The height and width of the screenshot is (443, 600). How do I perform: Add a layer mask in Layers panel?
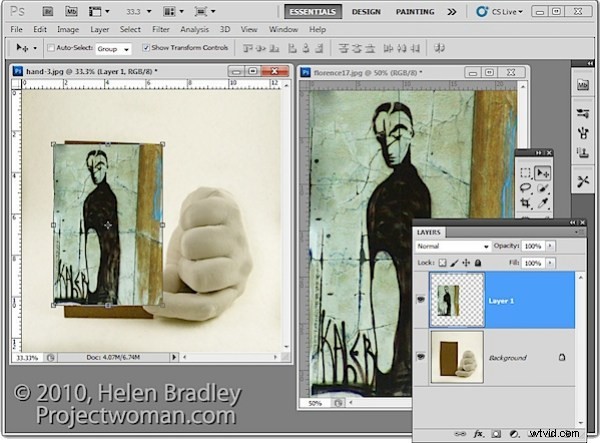click(496, 434)
